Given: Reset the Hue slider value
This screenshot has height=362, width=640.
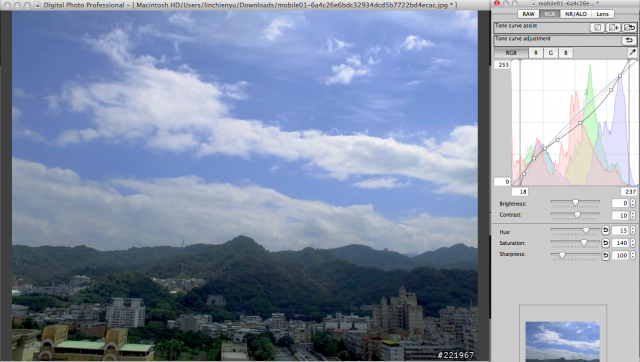Looking at the screenshot, I should click(x=605, y=231).
